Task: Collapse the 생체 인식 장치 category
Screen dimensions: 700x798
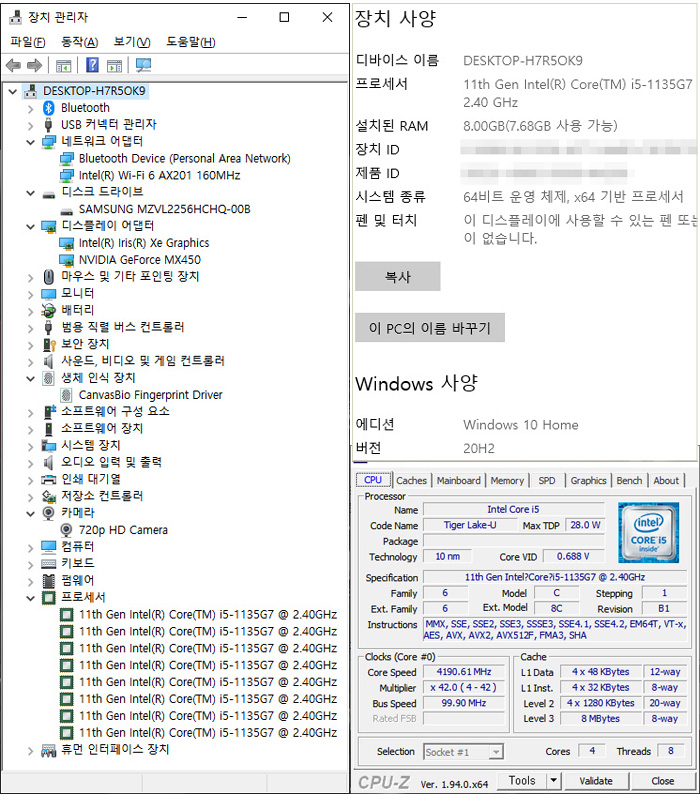Action: click(x=31, y=379)
